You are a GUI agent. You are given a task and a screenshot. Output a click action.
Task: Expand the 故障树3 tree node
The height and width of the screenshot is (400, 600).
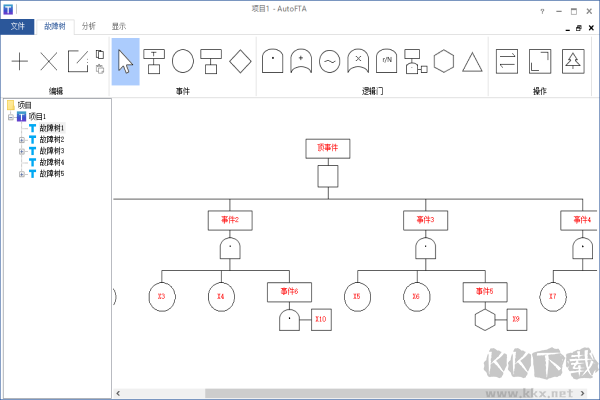click(x=22, y=151)
